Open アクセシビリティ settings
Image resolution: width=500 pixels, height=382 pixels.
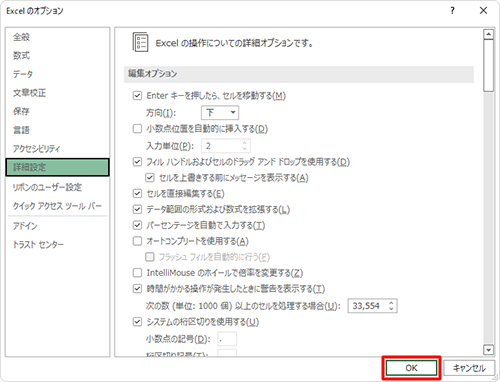[x=37, y=148]
